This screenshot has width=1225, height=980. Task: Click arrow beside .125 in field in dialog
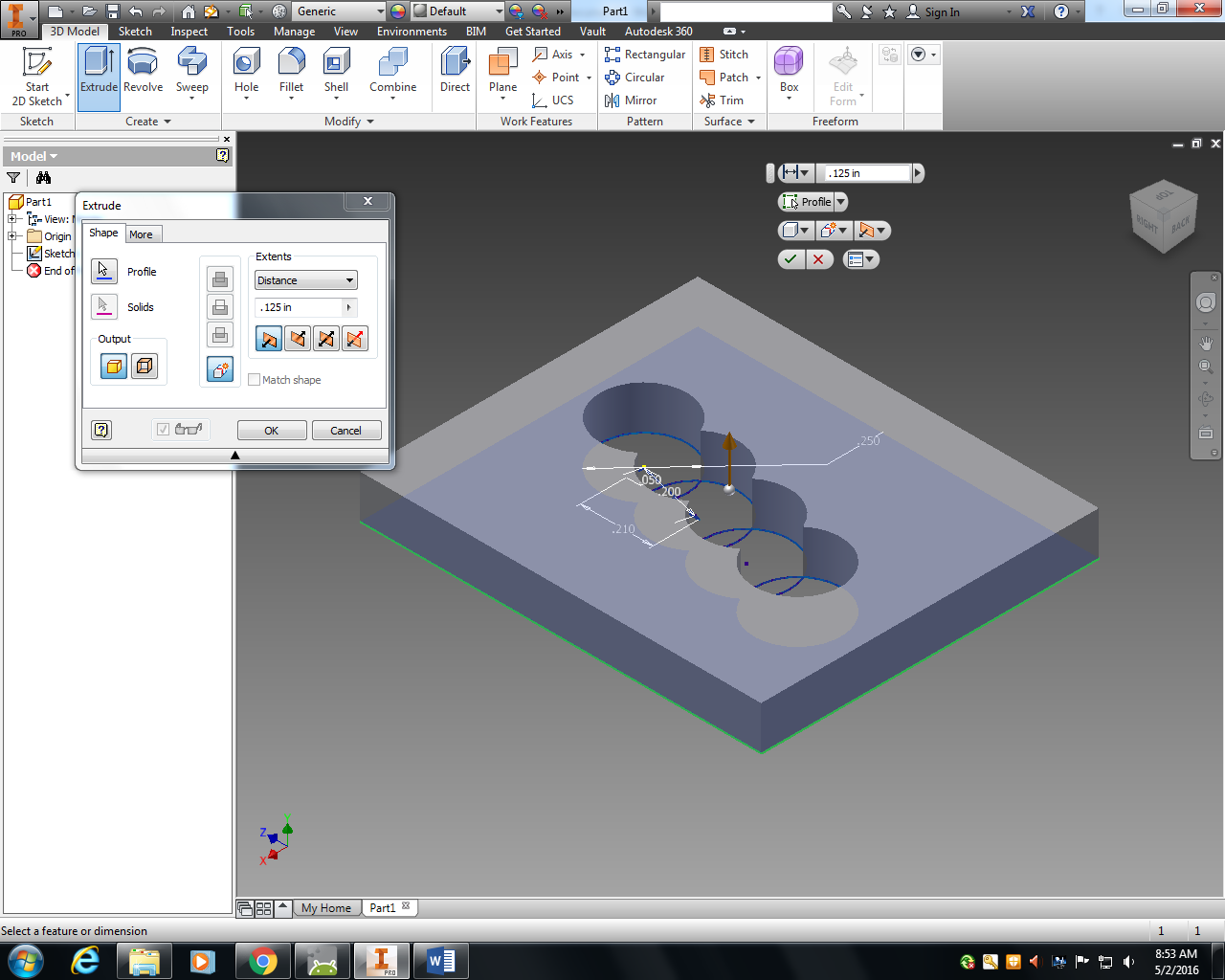pyautogui.click(x=348, y=307)
